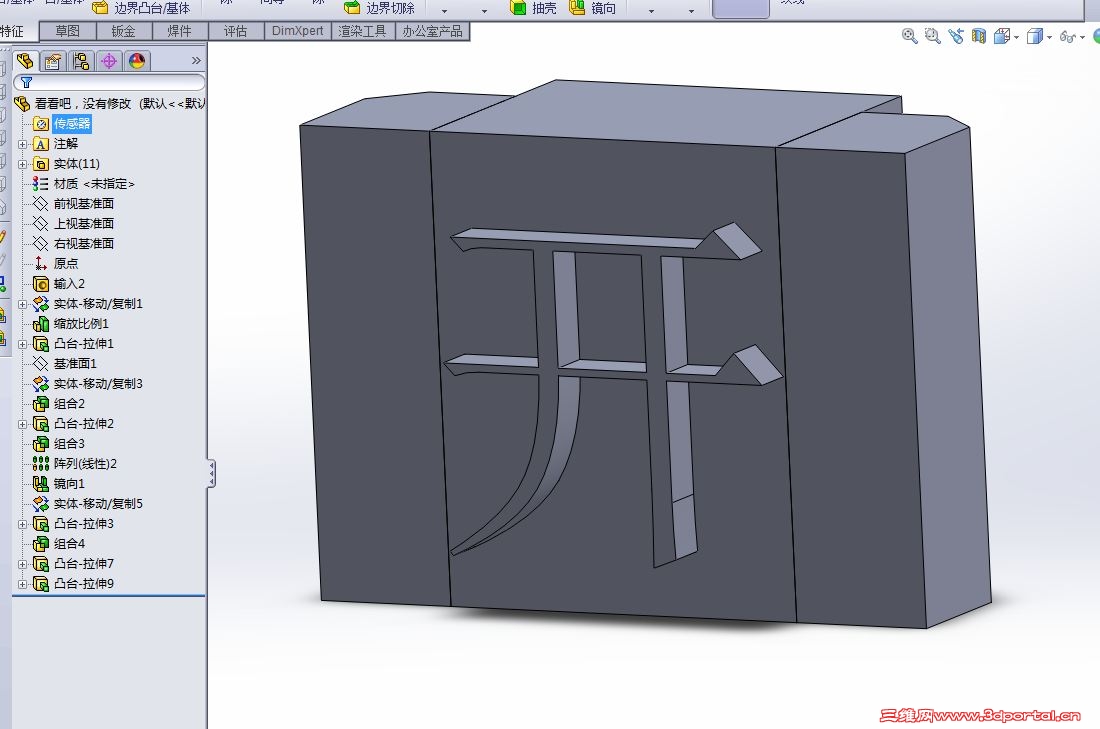This screenshot has height=729, width=1100.
Task: Switch to the PropertyManager tab icon
Action: (x=53, y=61)
